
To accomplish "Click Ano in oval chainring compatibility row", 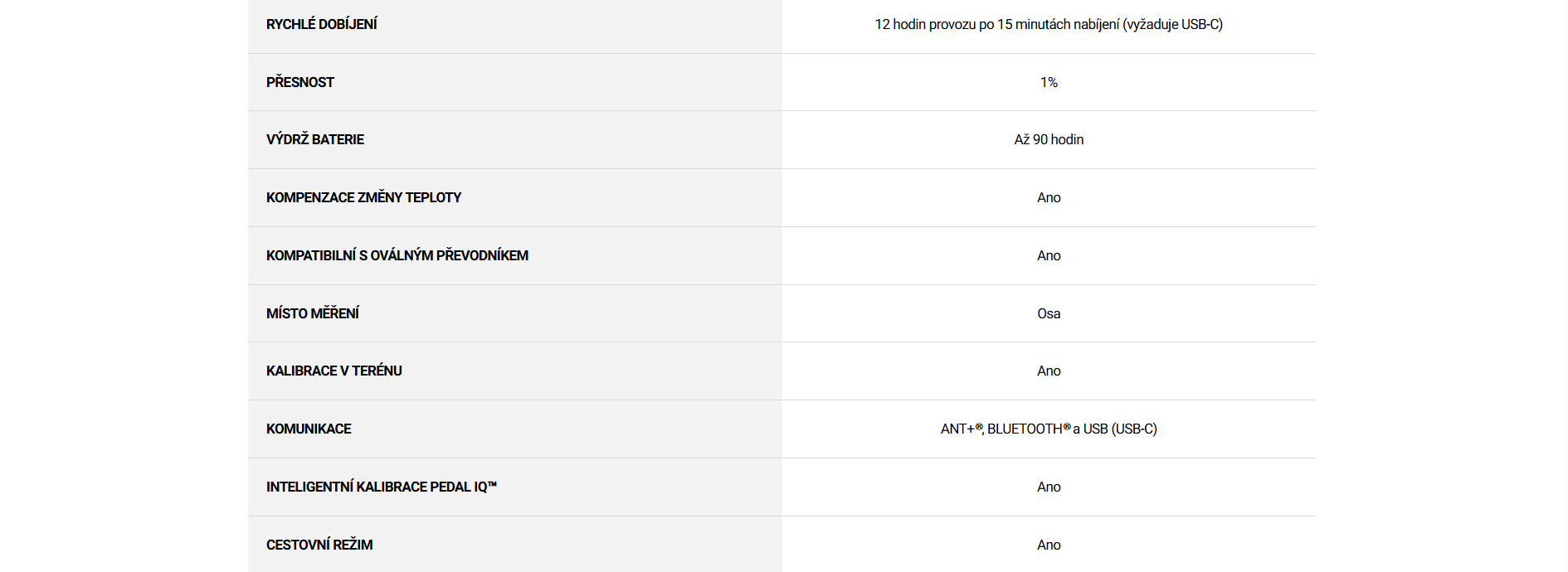I will coord(1049,255).
